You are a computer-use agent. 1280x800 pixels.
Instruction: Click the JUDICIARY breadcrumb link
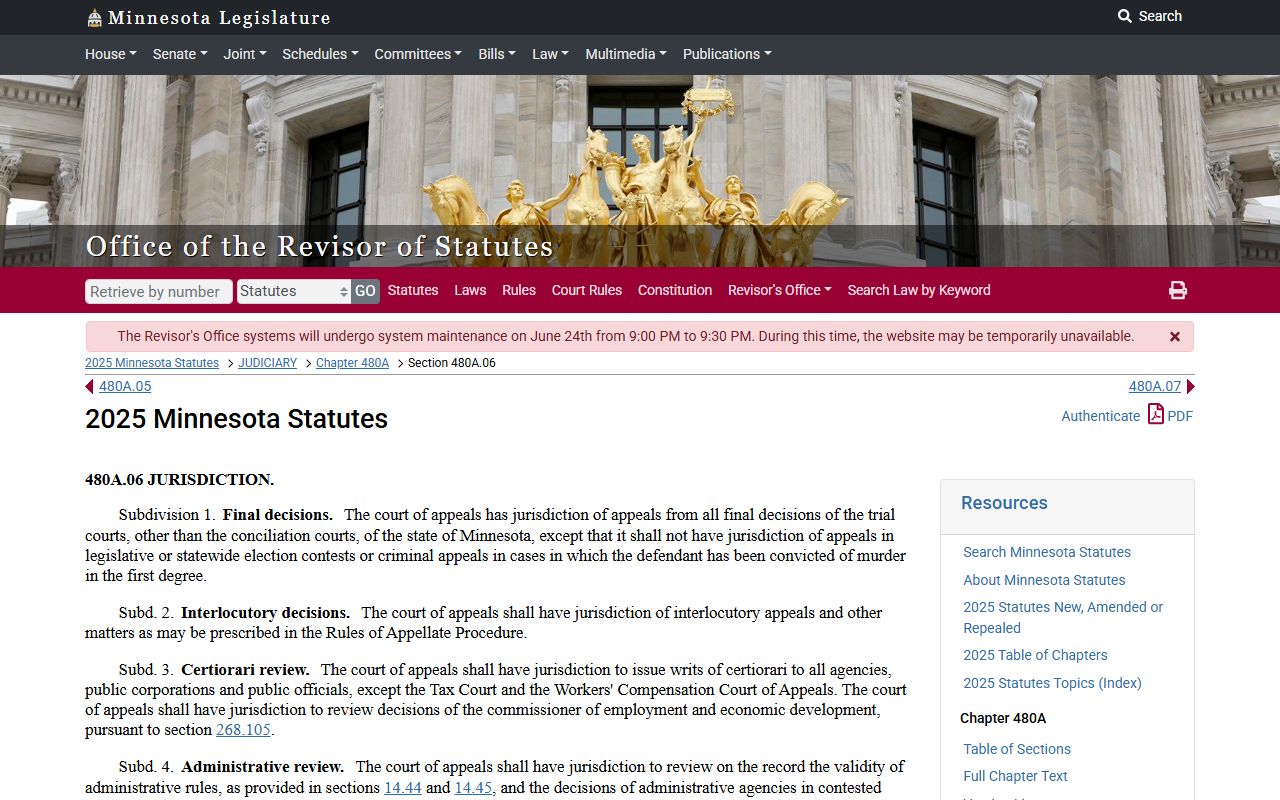267,363
